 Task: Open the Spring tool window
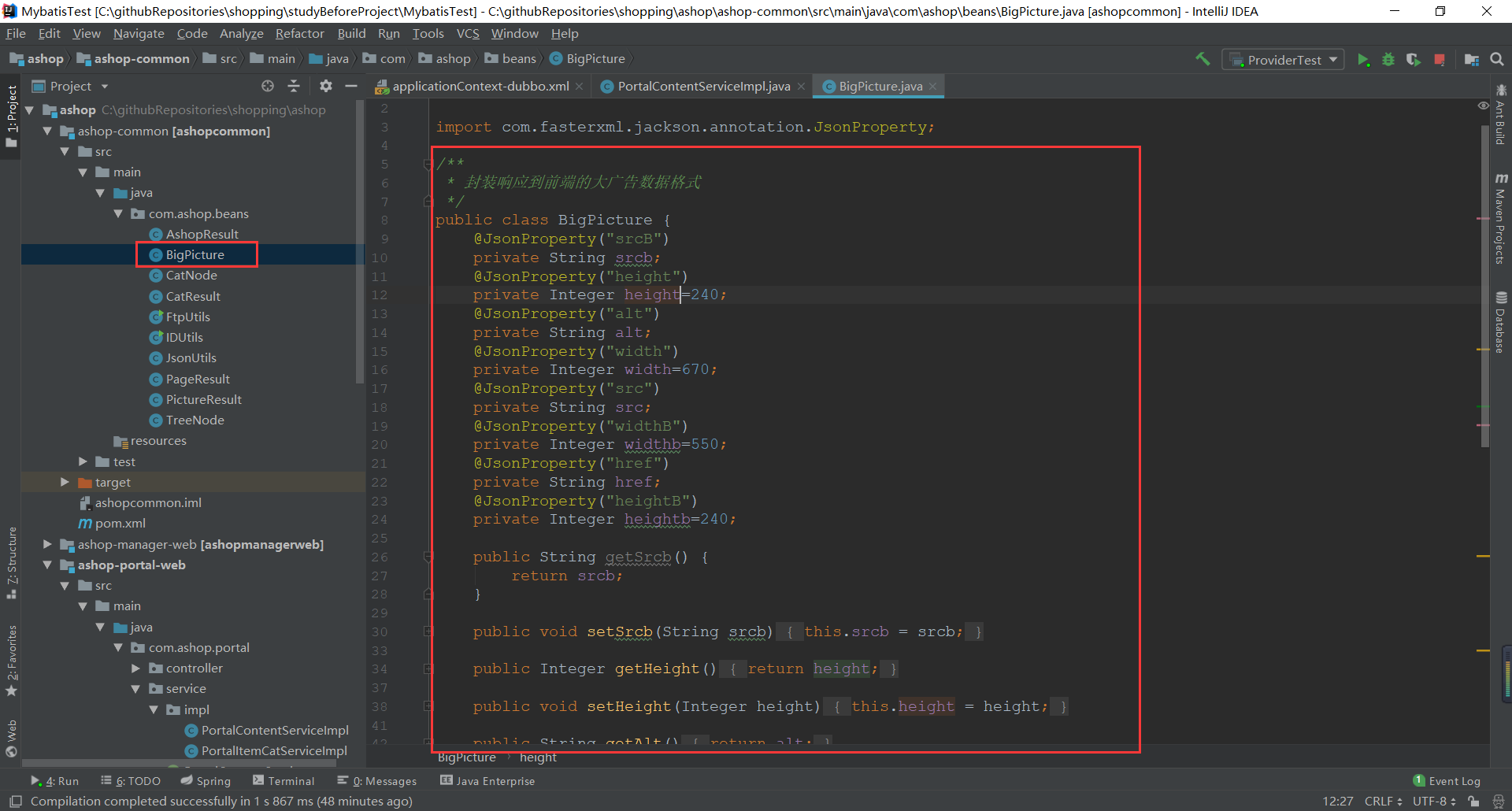[206, 780]
